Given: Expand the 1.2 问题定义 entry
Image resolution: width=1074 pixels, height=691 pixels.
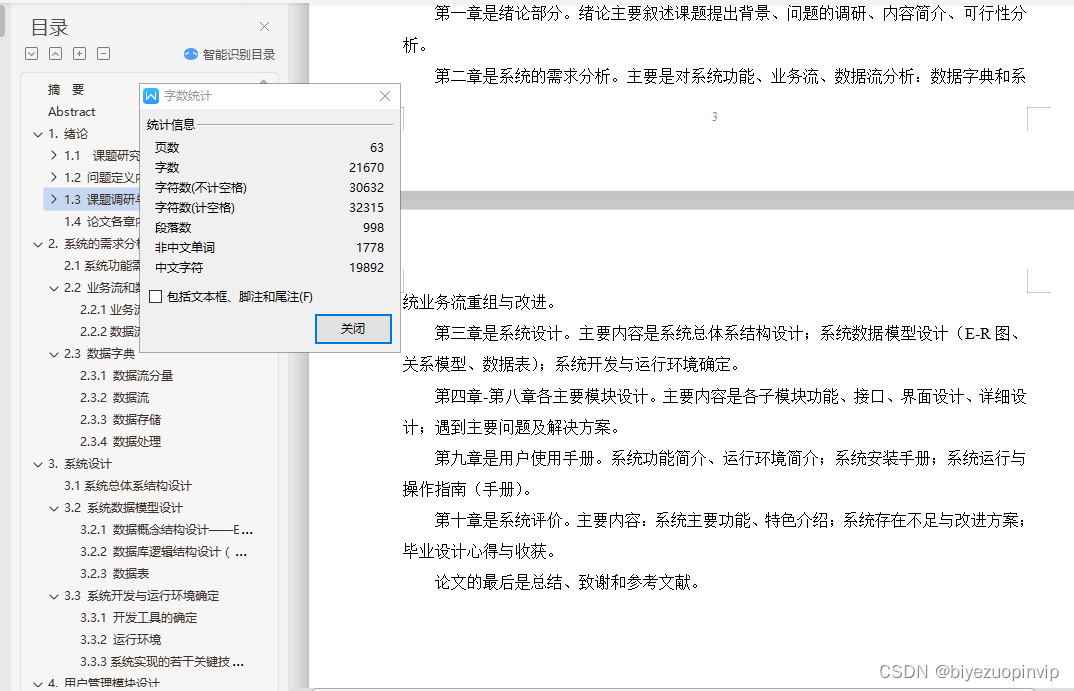Looking at the screenshot, I should click(54, 177).
